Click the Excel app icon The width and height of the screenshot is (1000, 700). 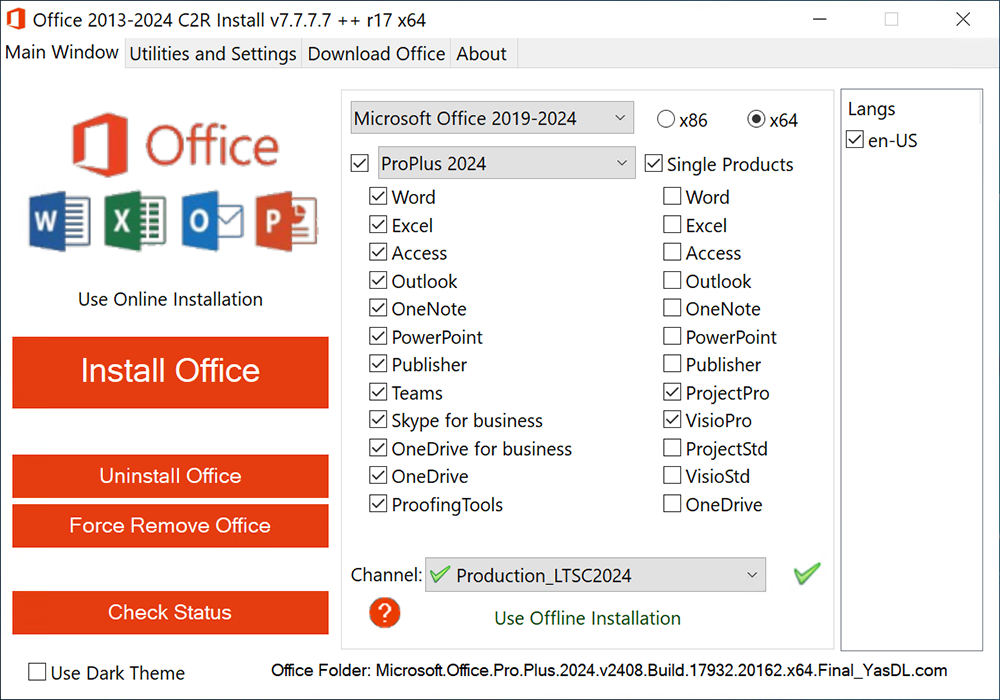[135, 222]
